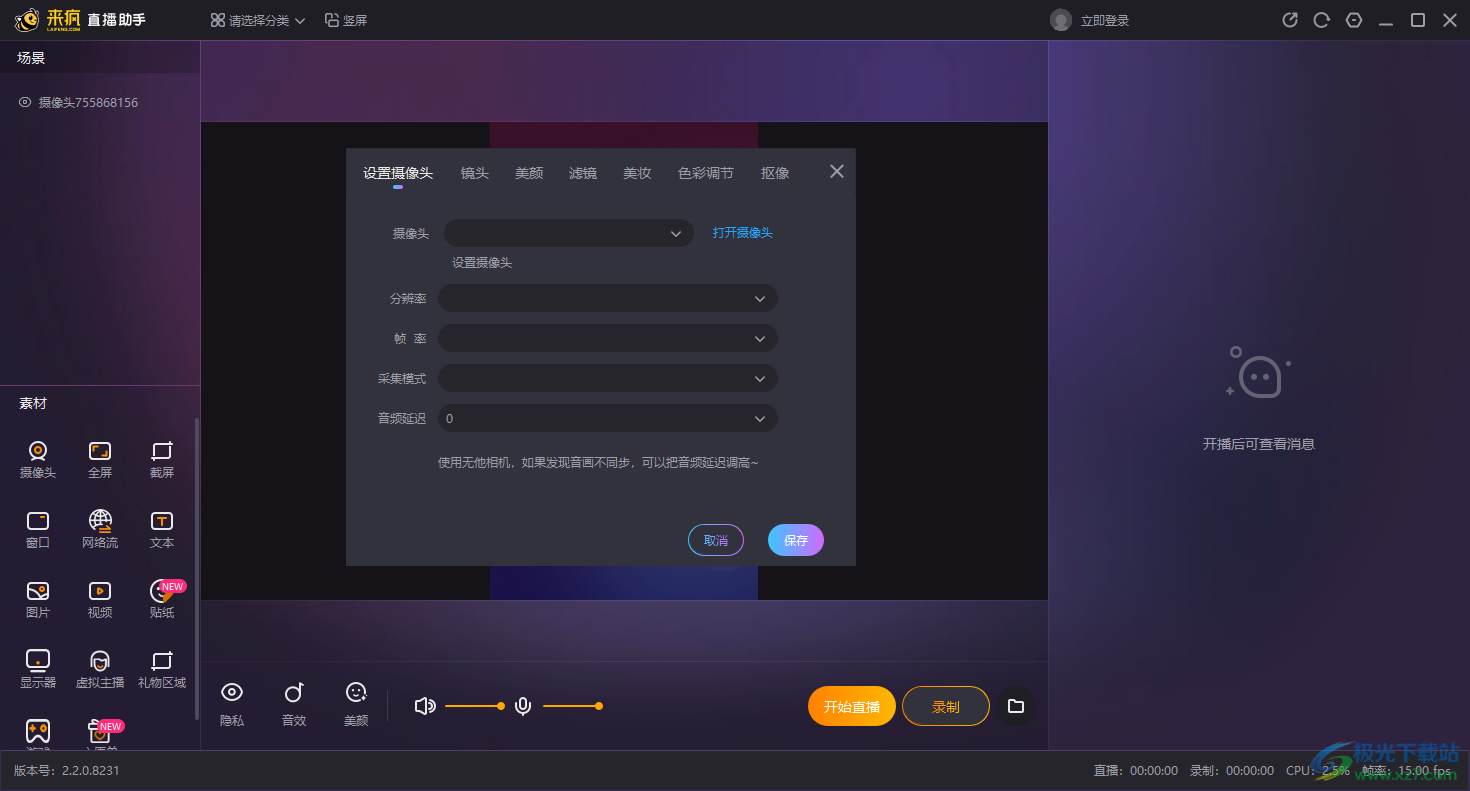The height and width of the screenshot is (791, 1470).
Task: Add a 窗口 window capture source
Action: 38,529
